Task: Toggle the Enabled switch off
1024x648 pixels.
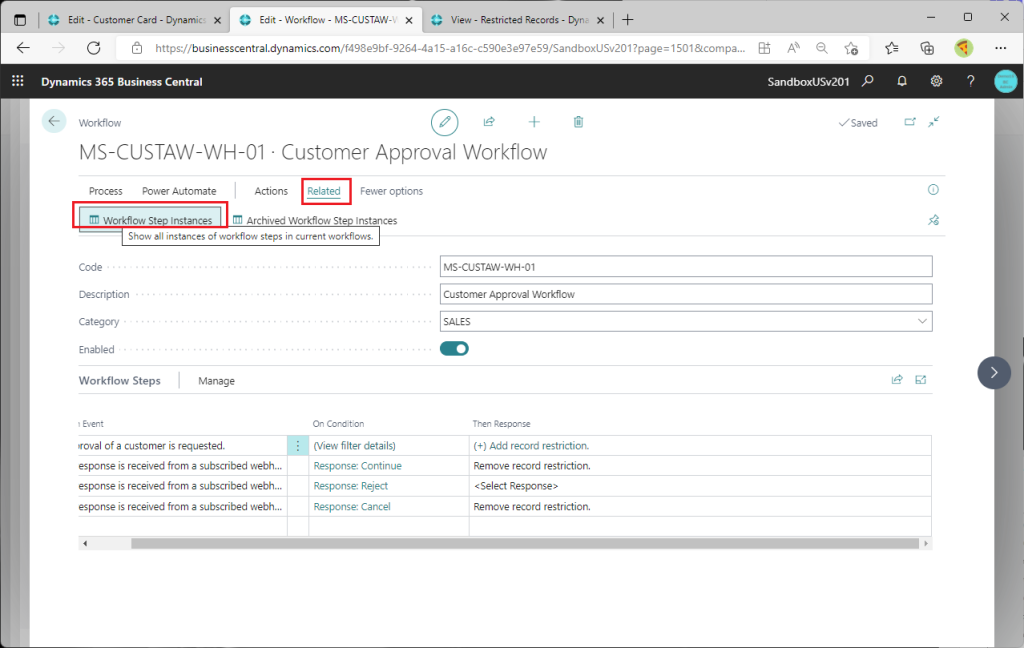Action: coord(454,349)
